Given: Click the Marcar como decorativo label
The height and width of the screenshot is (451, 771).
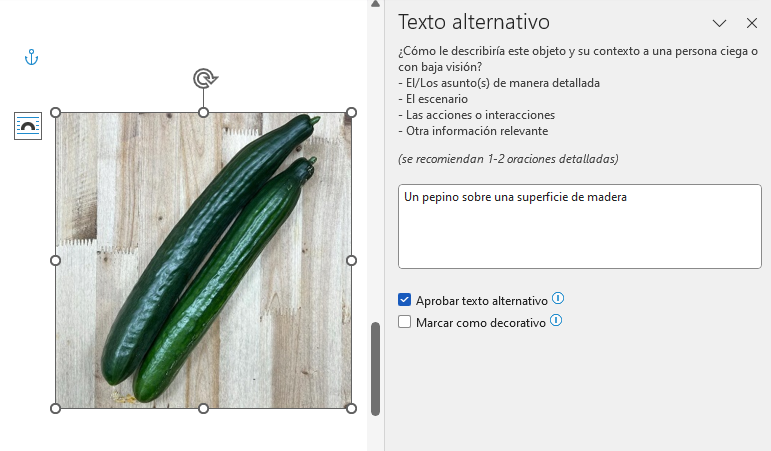Looking at the screenshot, I should 481,323.
